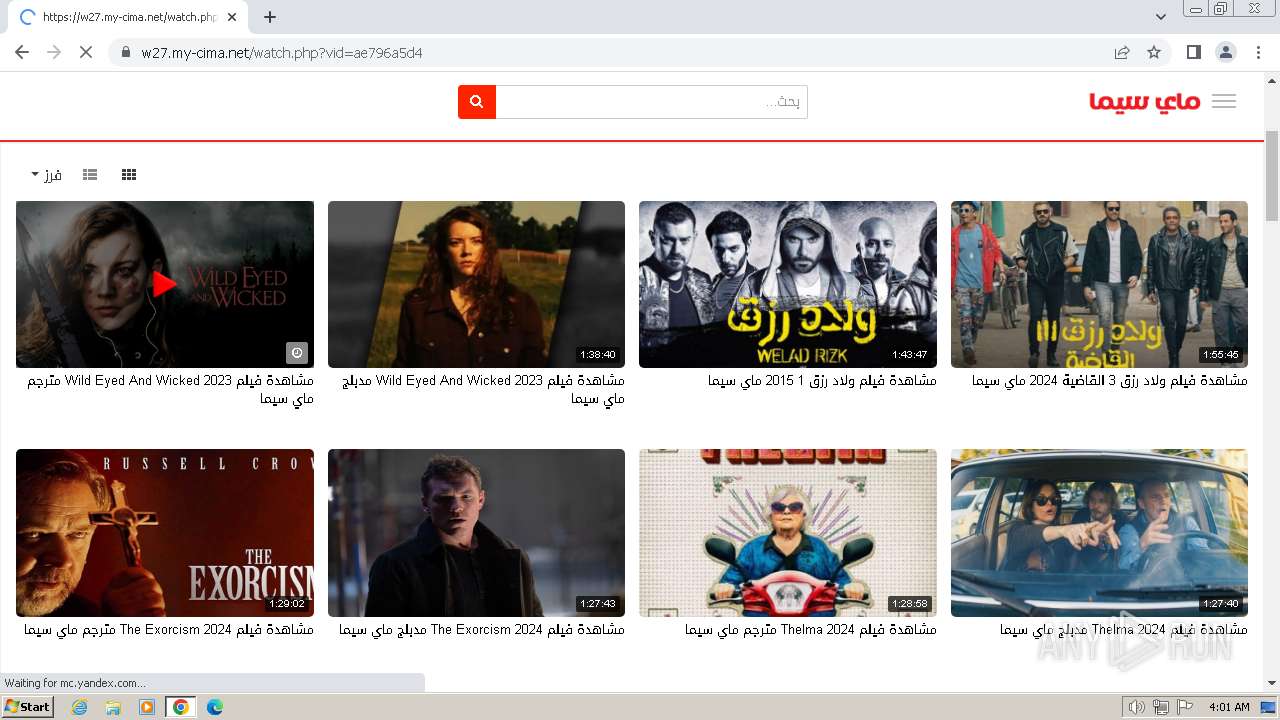Click Chrome icon in taskbar
1280x720 pixels.
click(181, 707)
